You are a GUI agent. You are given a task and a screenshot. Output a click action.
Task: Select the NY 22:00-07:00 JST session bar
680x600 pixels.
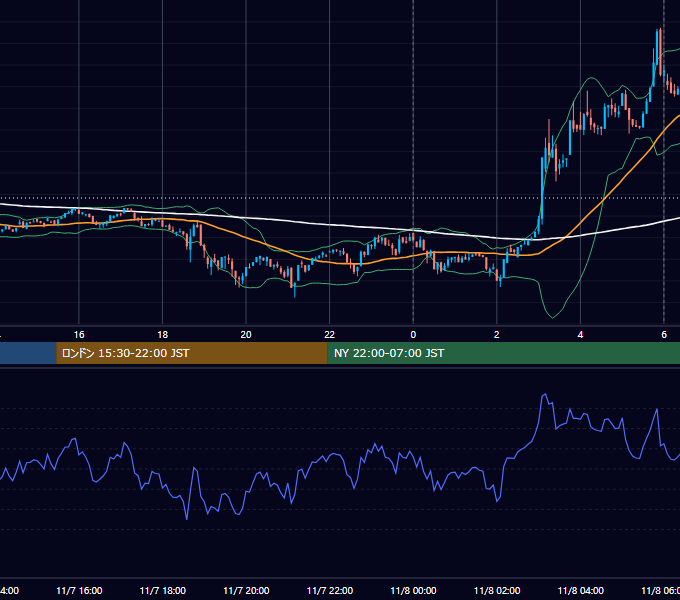pos(503,353)
